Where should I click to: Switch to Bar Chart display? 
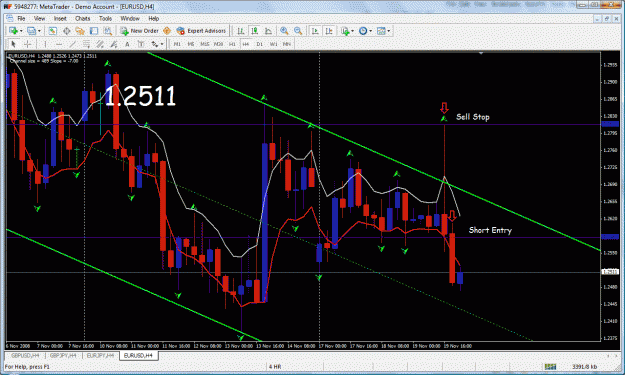pyautogui.click(x=241, y=31)
